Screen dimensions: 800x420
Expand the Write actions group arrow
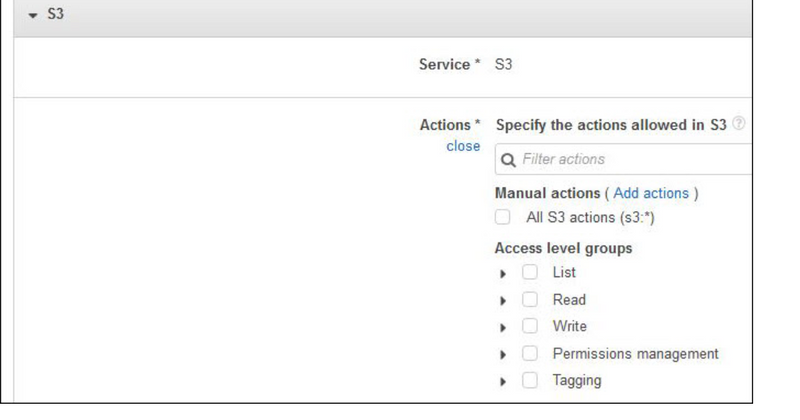(503, 327)
